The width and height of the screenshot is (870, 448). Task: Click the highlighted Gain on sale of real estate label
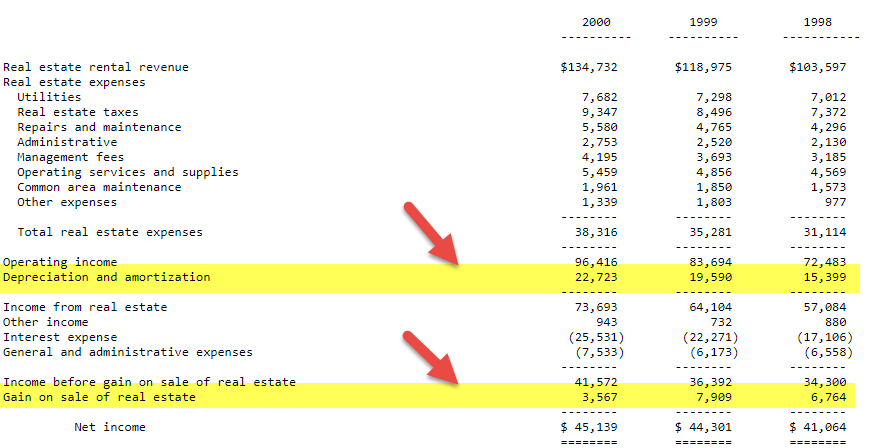click(100, 397)
